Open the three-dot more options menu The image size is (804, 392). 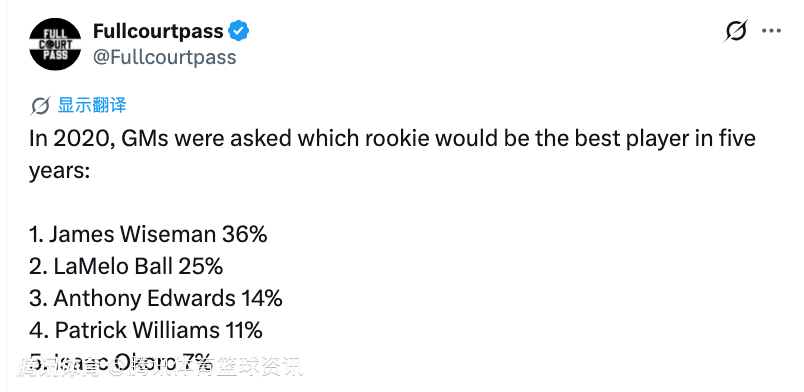click(x=771, y=31)
